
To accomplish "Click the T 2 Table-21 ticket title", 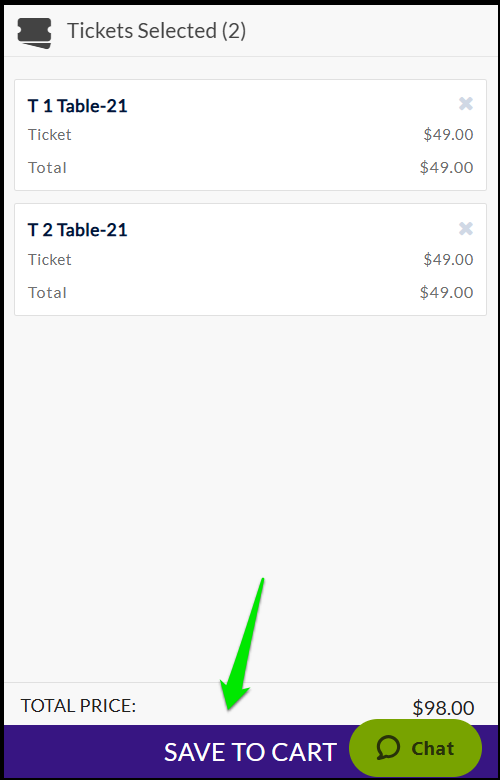I will (78, 230).
